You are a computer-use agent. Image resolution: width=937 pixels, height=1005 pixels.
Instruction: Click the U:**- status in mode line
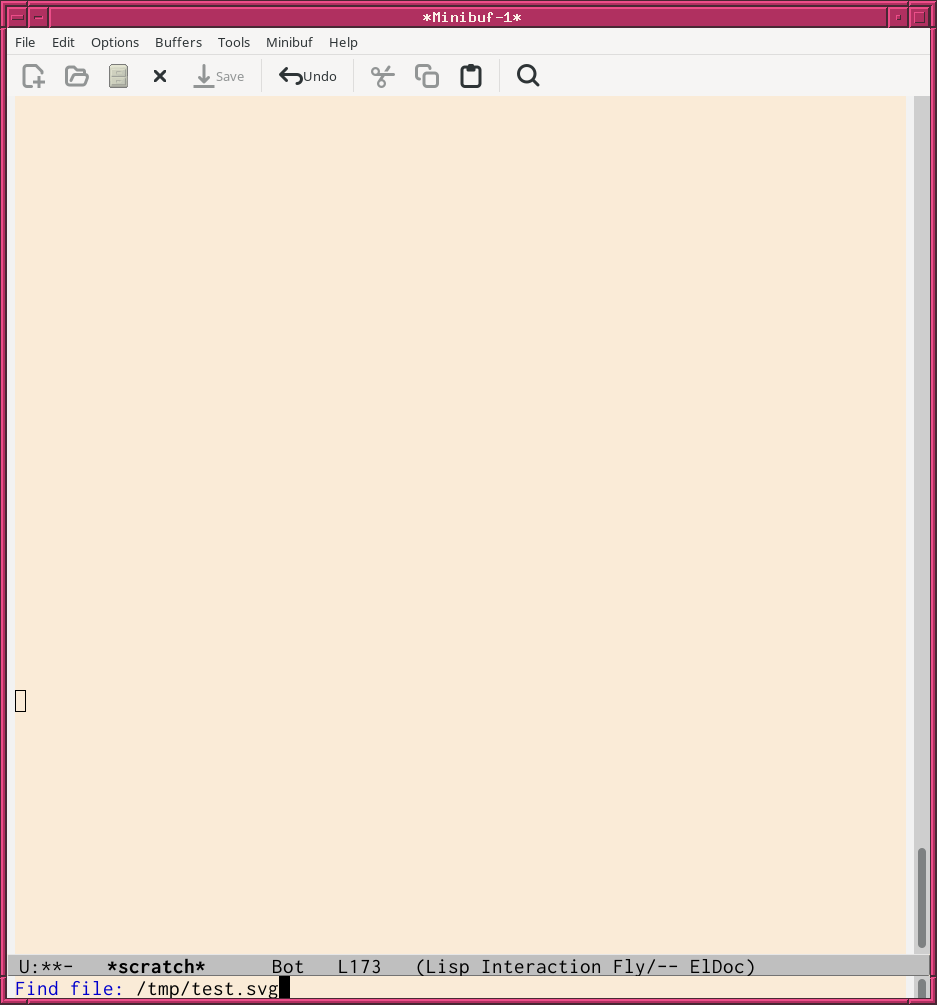[x=46, y=967]
